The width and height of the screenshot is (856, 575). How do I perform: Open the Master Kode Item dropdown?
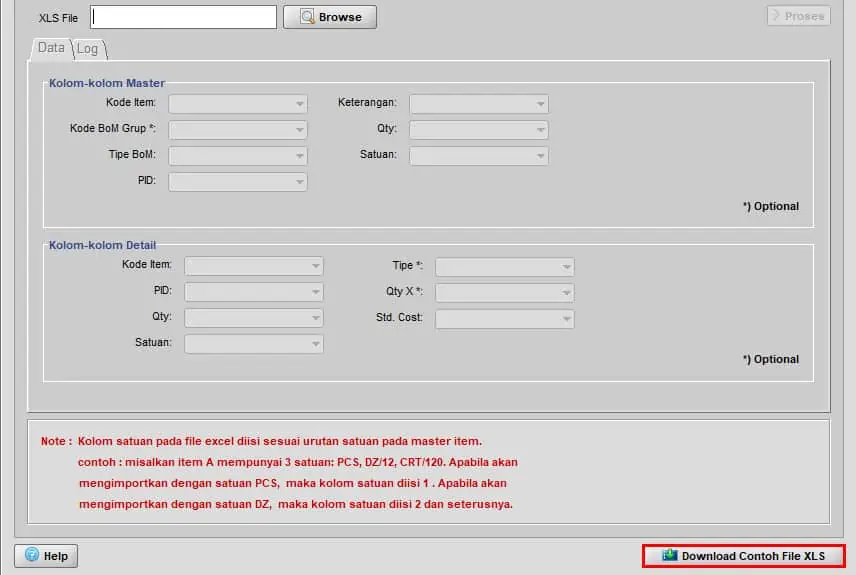(237, 104)
